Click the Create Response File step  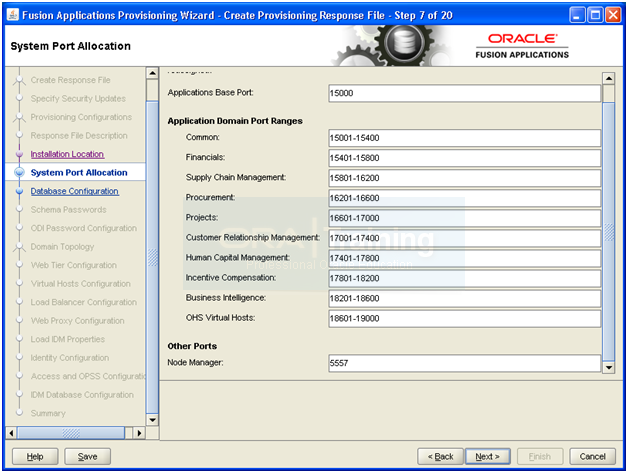(70, 80)
